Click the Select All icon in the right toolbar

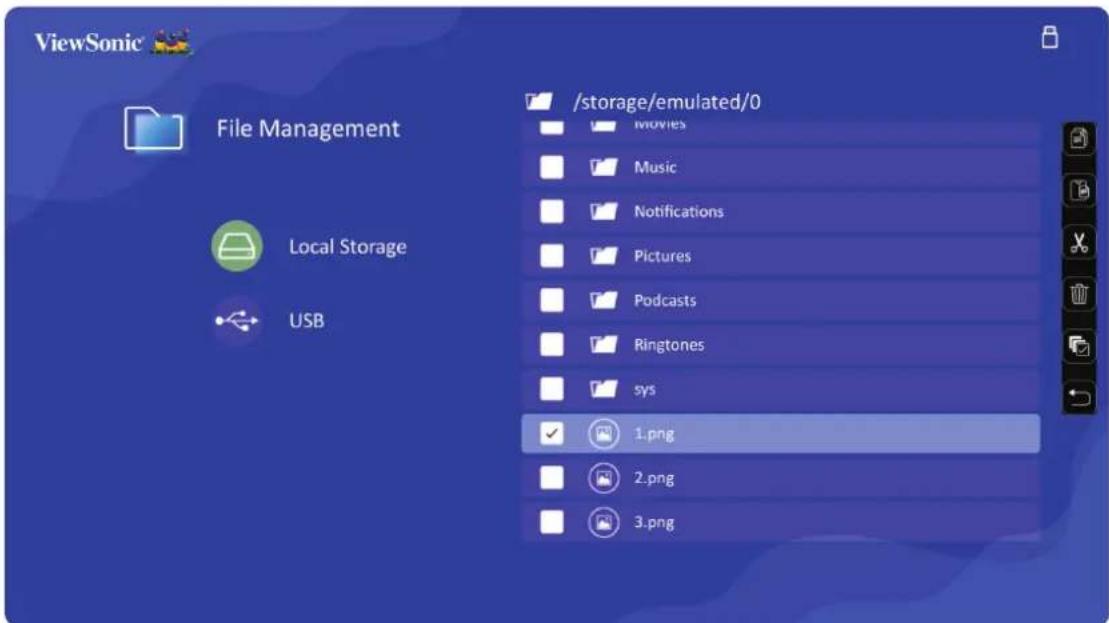pos(1079,346)
